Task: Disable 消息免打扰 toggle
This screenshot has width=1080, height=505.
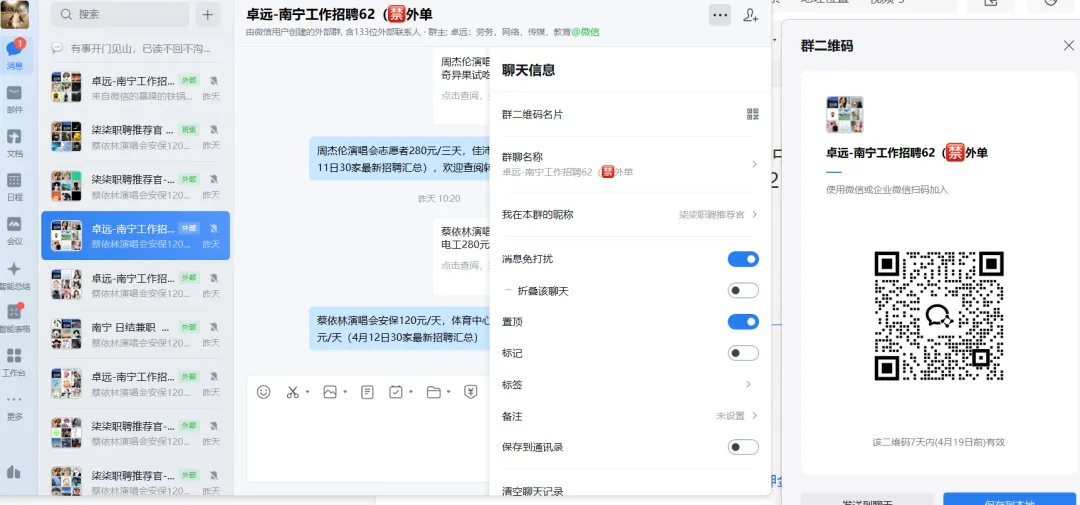Action: [743, 259]
